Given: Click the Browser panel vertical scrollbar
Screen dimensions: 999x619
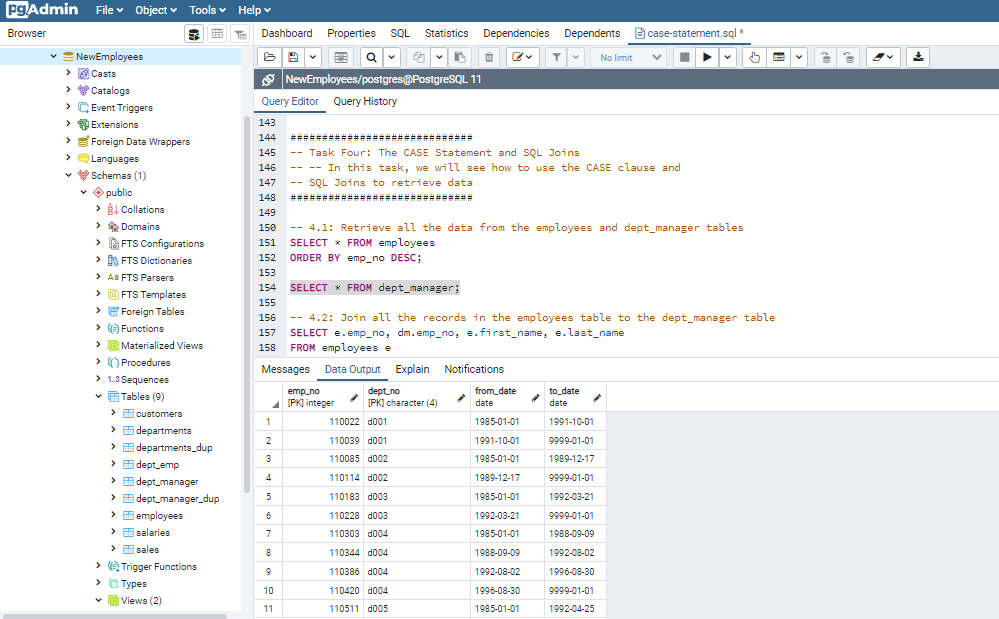Looking at the screenshot, I should [x=247, y=300].
